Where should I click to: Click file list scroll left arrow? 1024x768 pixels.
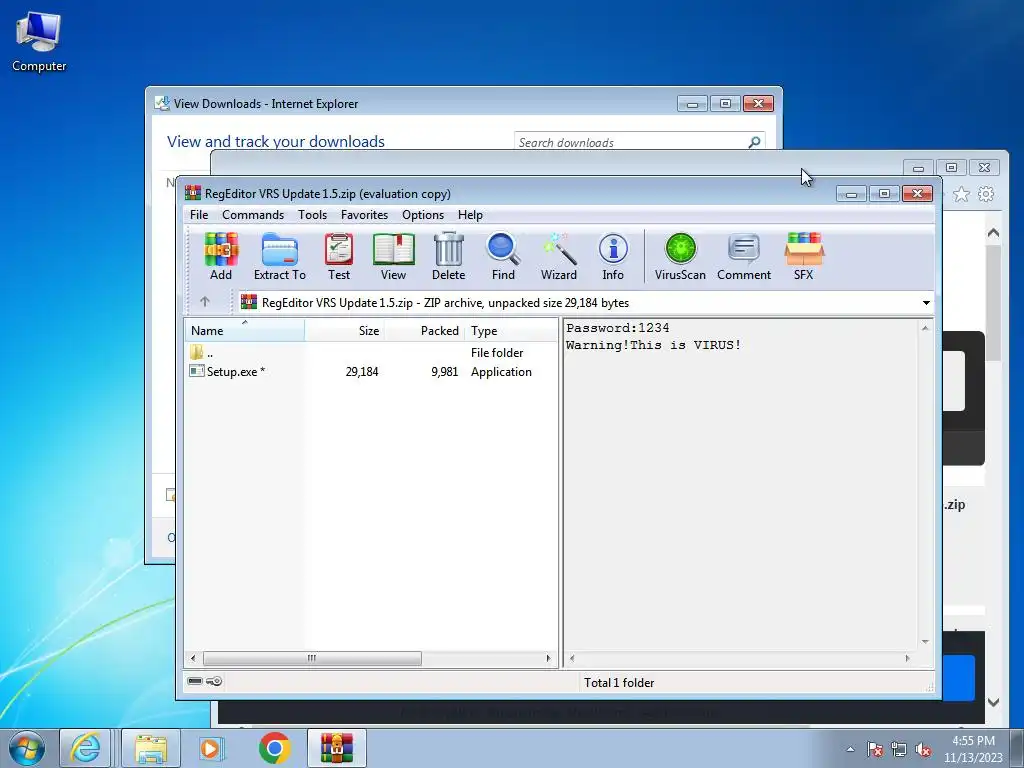[193, 658]
